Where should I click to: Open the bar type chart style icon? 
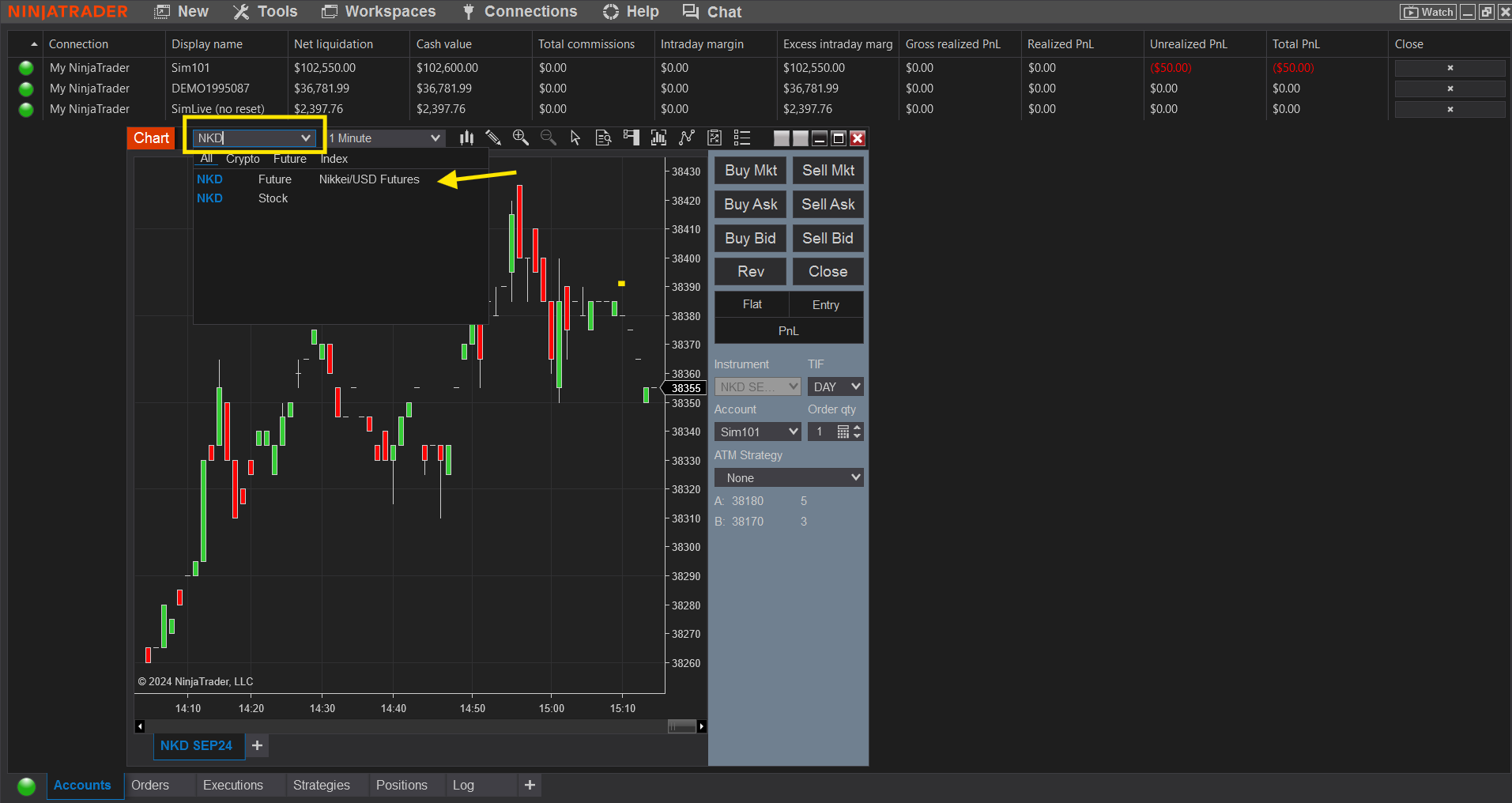coord(467,138)
